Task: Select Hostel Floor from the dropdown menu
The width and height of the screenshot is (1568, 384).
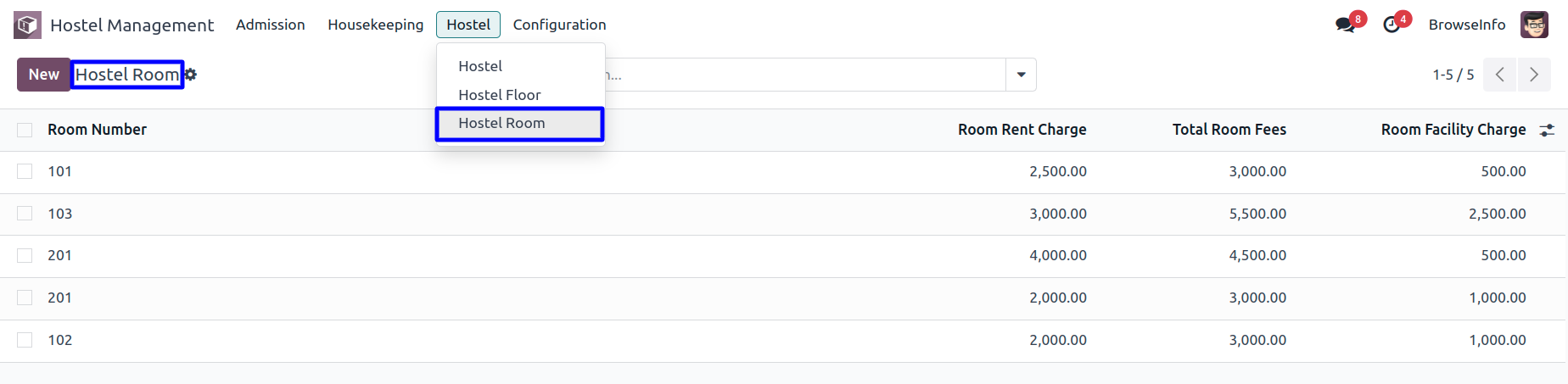Action: click(x=499, y=95)
